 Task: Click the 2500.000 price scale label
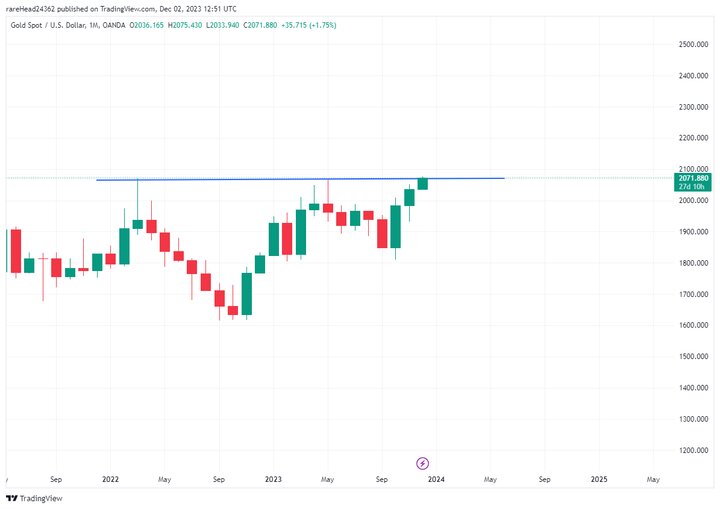[692, 45]
